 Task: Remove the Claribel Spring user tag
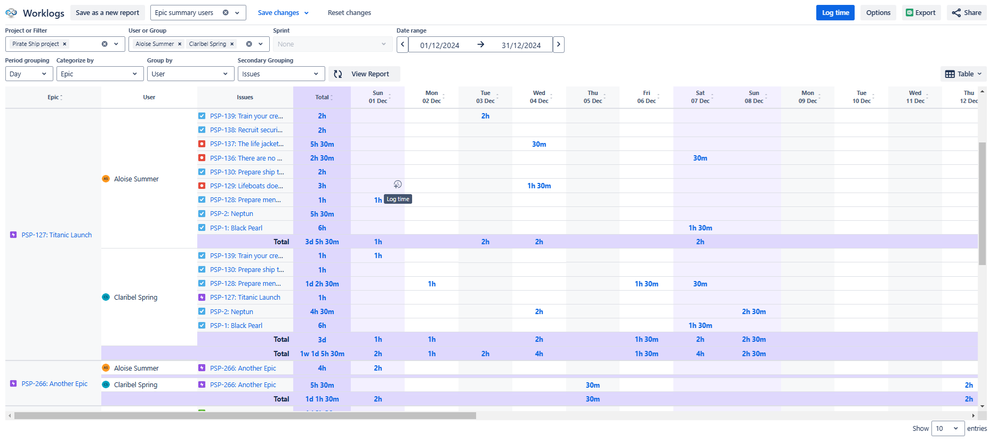click(x=232, y=44)
